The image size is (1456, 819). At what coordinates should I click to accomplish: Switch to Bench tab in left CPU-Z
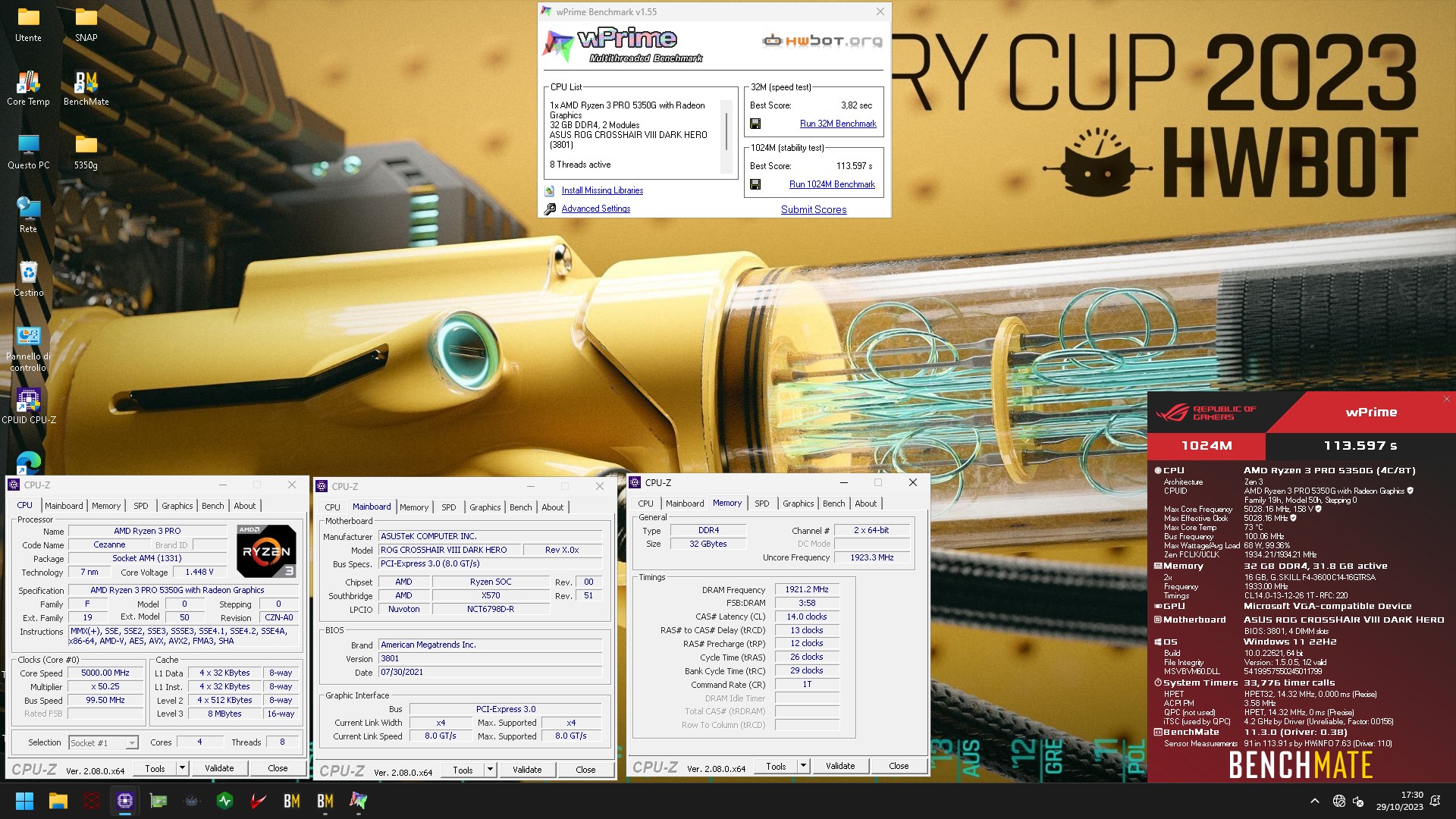tap(213, 506)
